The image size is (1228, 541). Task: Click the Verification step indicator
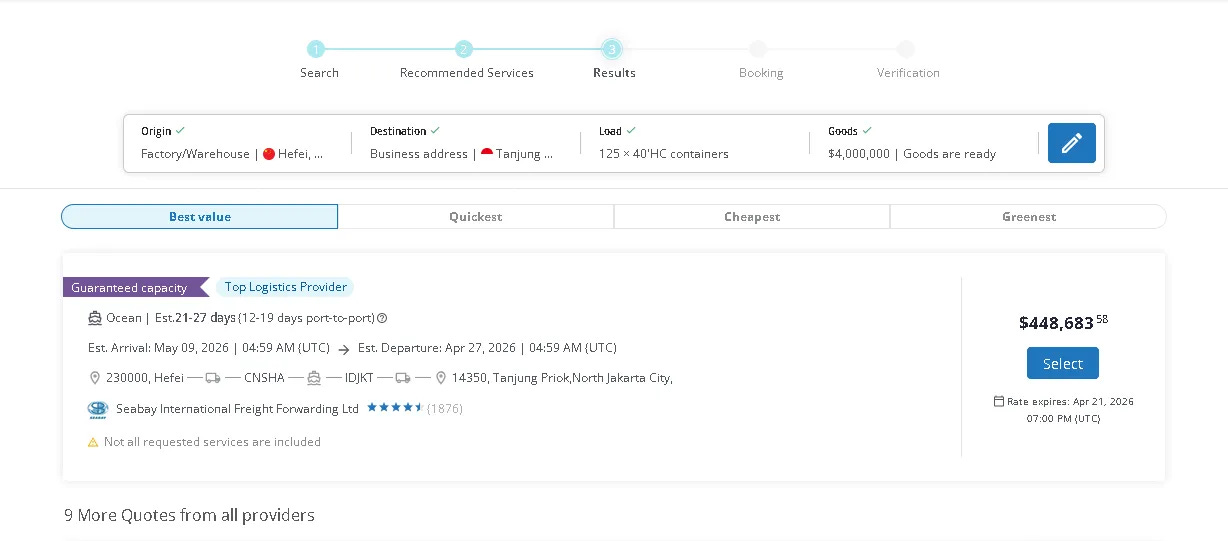[906, 49]
